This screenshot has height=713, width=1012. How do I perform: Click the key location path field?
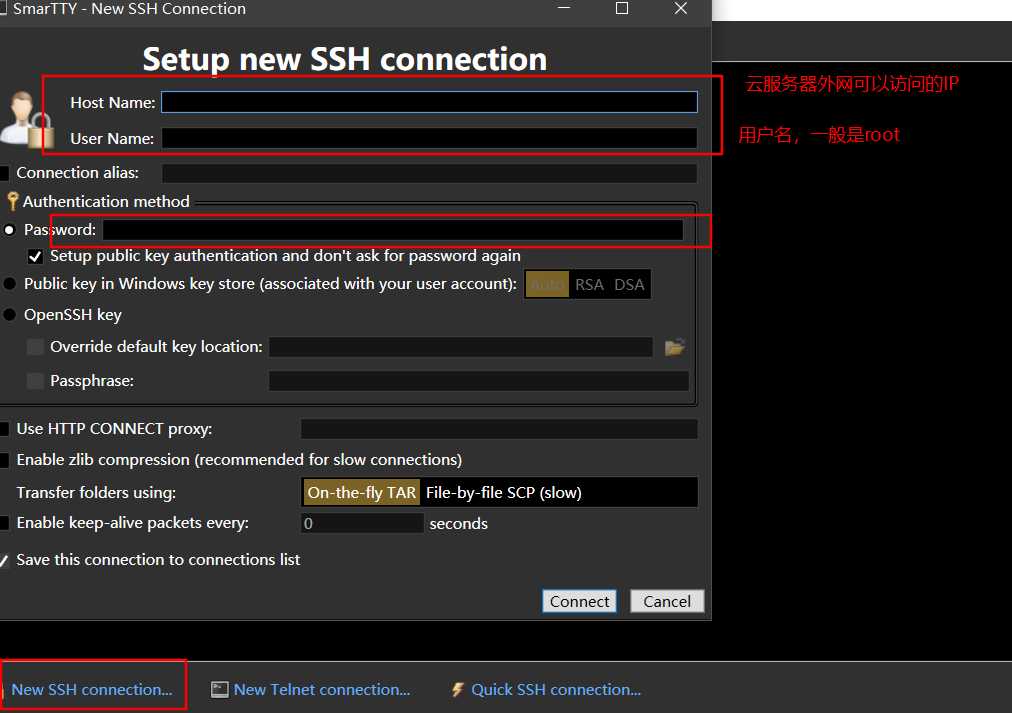[x=461, y=347]
